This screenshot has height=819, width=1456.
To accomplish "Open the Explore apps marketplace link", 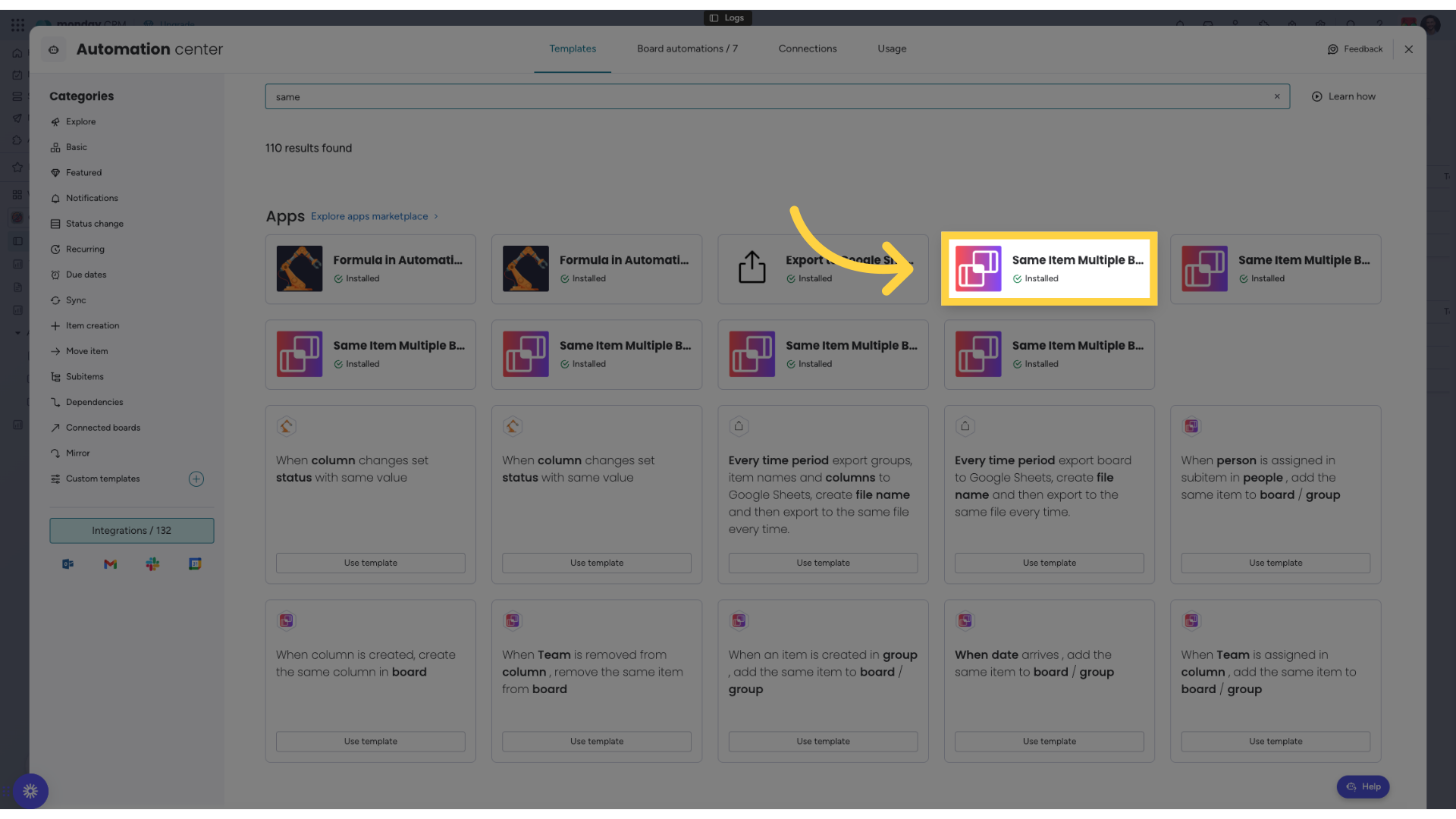I will click(369, 216).
